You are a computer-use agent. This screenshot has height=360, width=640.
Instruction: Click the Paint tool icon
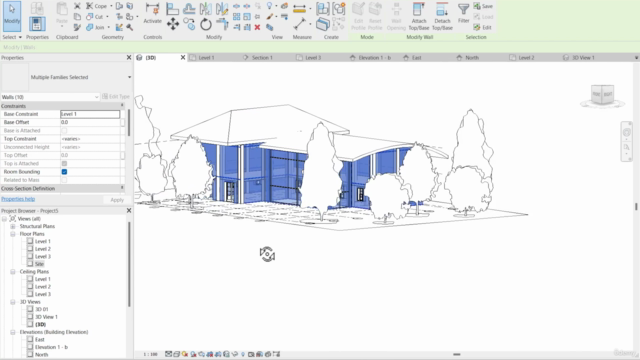pos(269,17)
